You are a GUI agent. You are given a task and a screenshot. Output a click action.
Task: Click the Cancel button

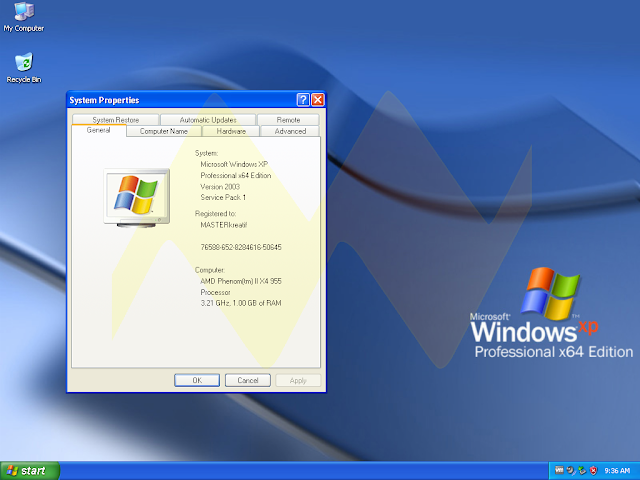coord(248,380)
